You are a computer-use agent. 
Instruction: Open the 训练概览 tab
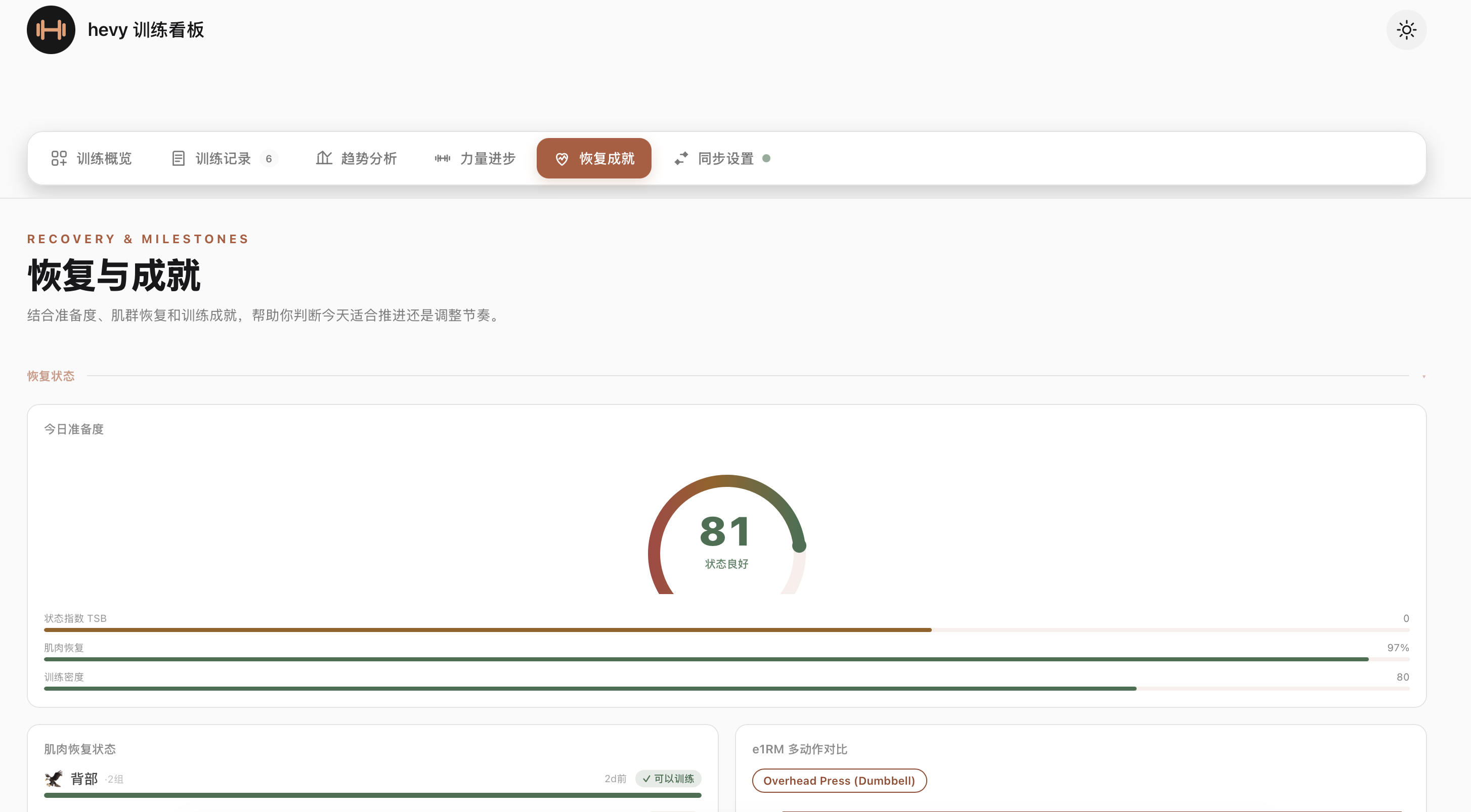click(x=92, y=159)
